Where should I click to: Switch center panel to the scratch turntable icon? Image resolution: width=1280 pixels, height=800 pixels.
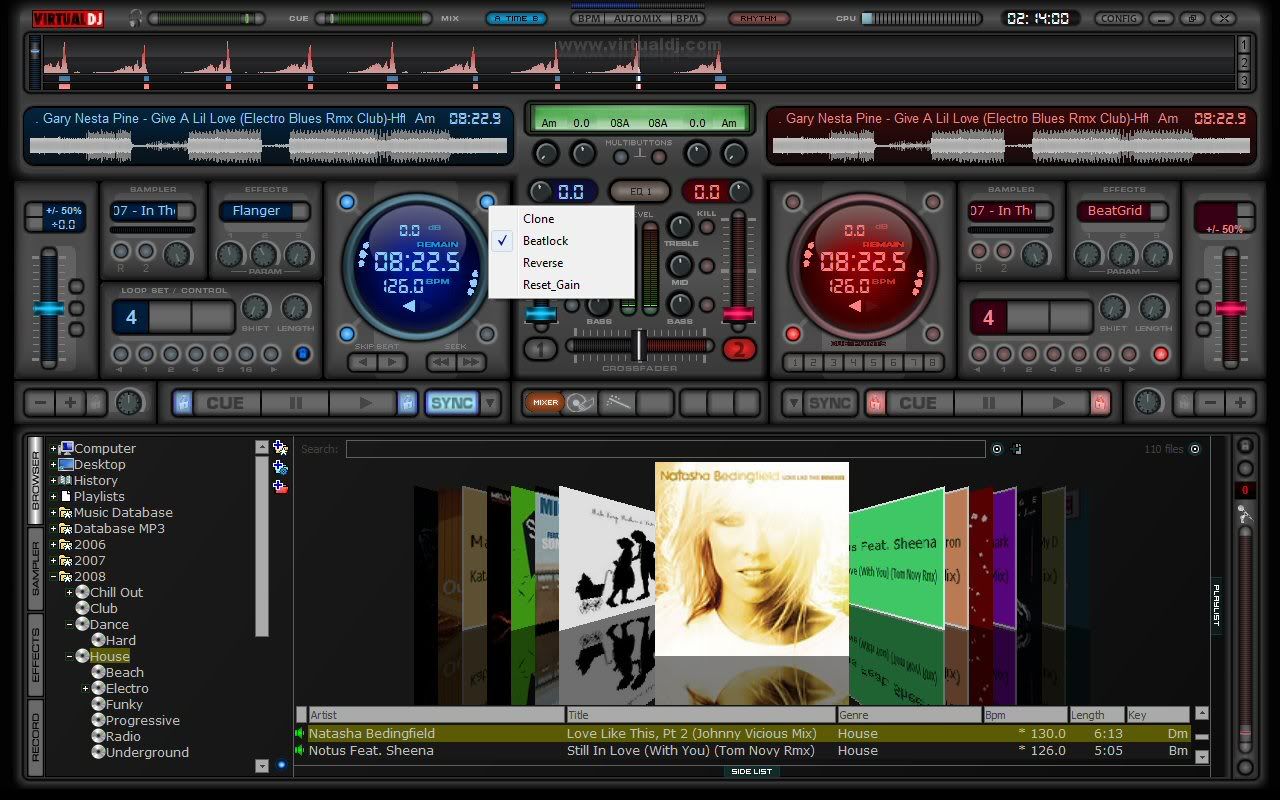pyautogui.click(x=581, y=403)
